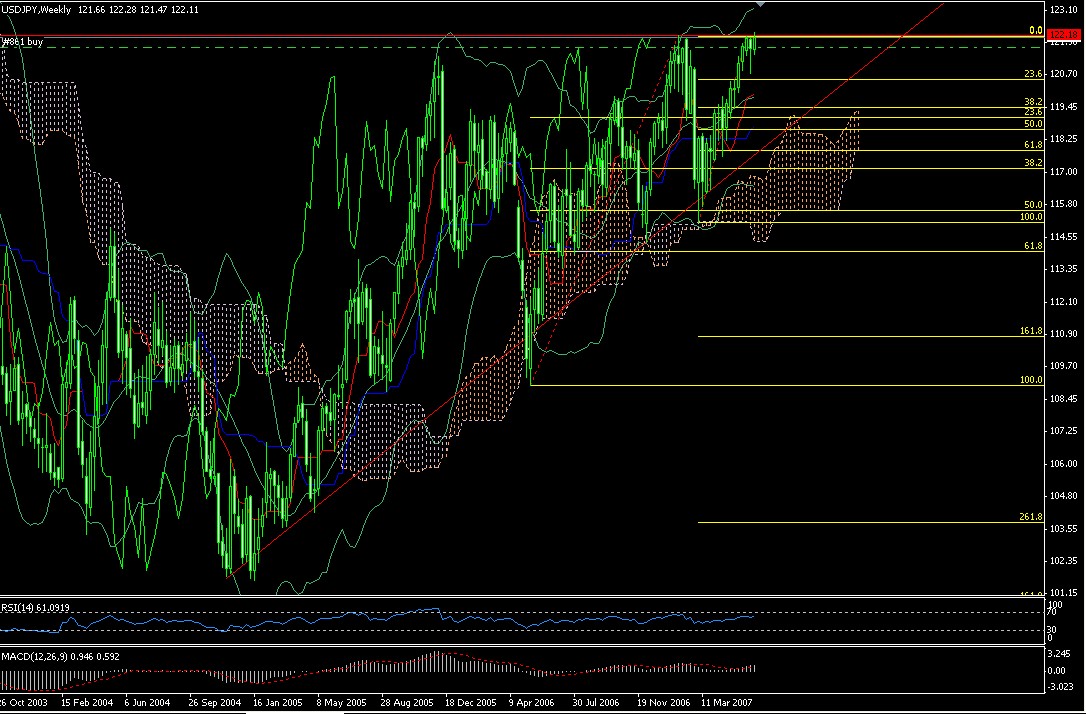Select the 0.0 Fibonacci level label

(x=1035, y=30)
